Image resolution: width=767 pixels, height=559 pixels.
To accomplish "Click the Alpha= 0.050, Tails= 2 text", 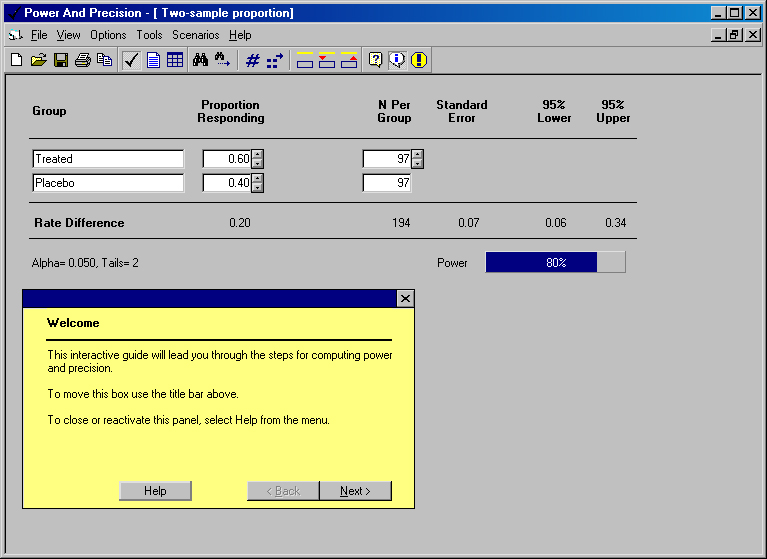I will [85, 263].
